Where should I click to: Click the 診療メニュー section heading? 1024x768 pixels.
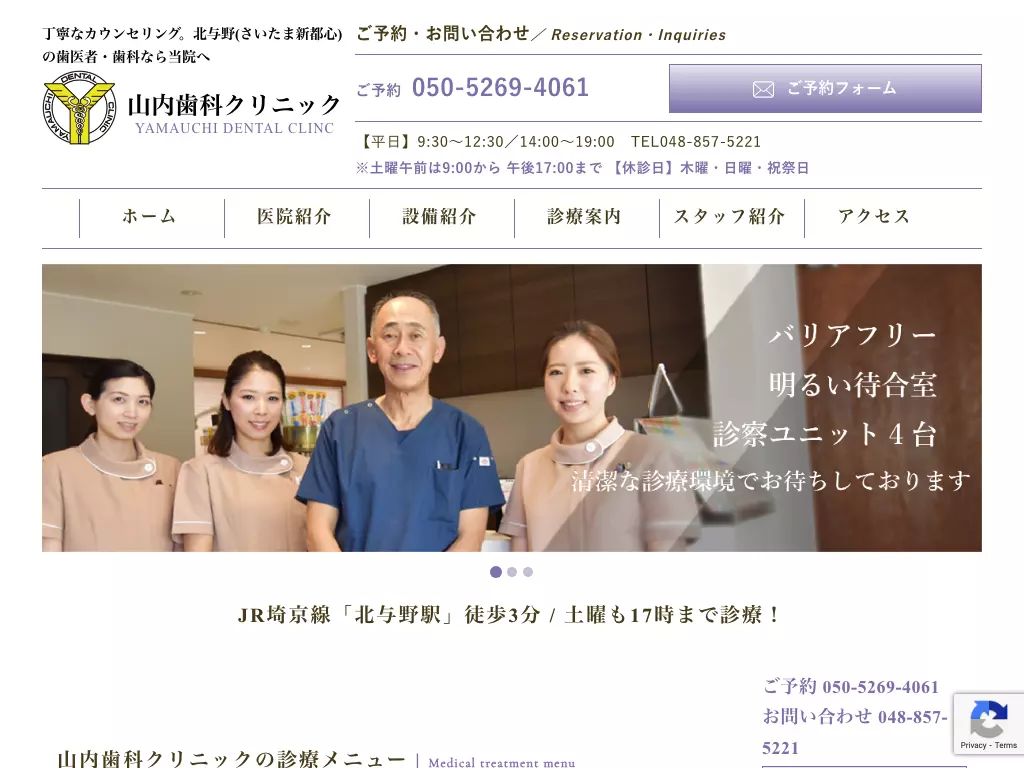(232, 759)
